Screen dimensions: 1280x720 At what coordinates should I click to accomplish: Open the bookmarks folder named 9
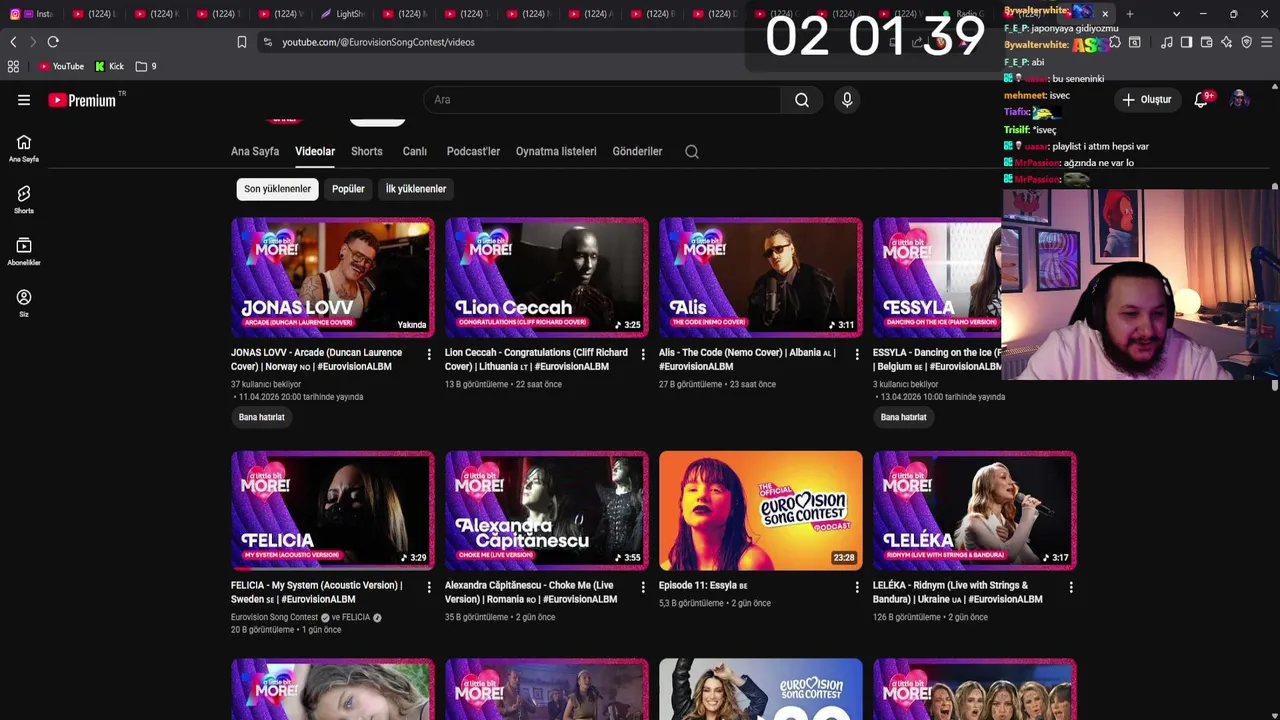[x=146, y=66]
